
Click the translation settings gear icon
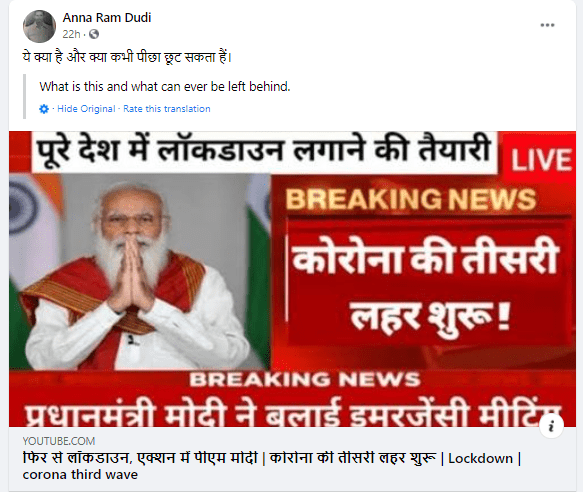pyautogui.click(x=44, y=109)
